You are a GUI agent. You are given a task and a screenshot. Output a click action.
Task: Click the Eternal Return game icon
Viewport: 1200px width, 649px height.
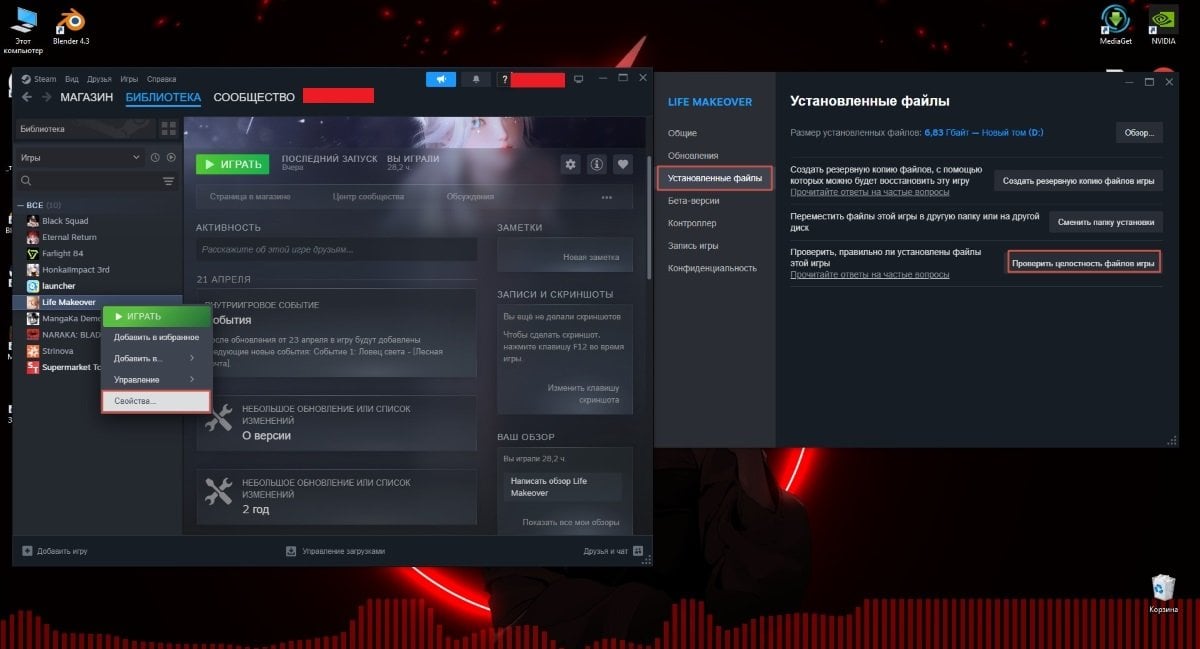coord(33,237)
